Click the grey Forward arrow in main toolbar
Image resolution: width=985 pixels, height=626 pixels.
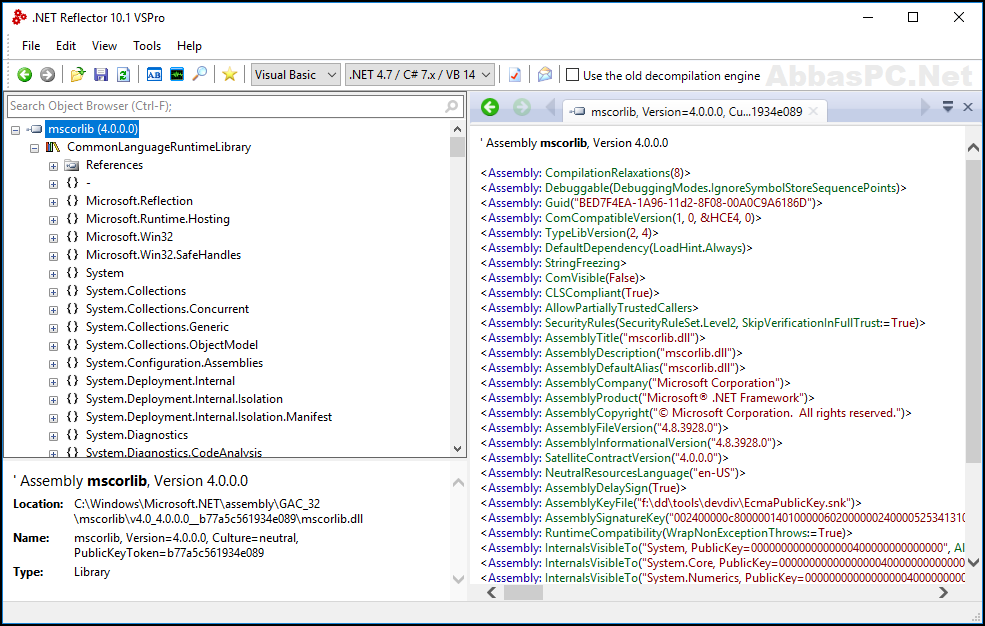pos(47,75)
